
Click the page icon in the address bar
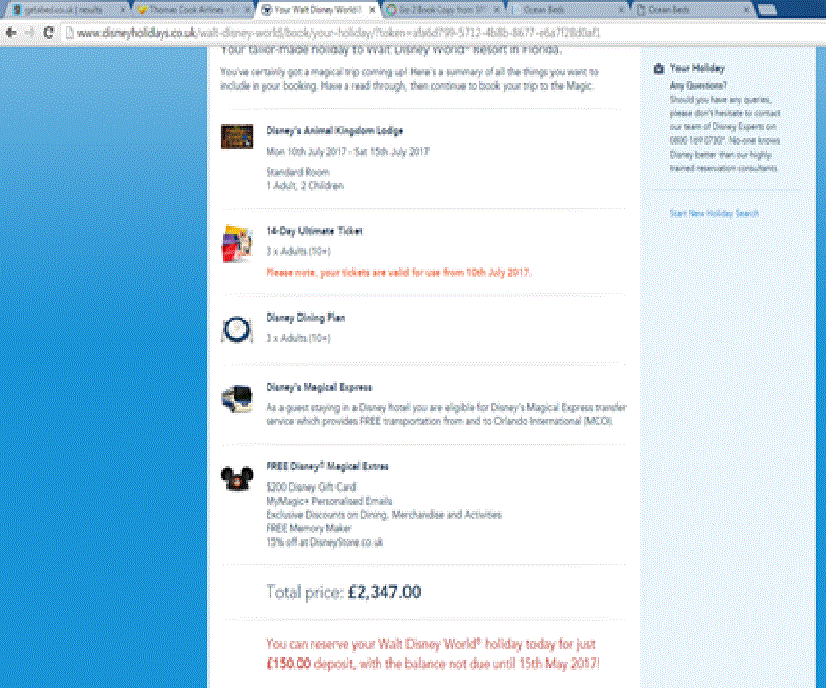68,33
